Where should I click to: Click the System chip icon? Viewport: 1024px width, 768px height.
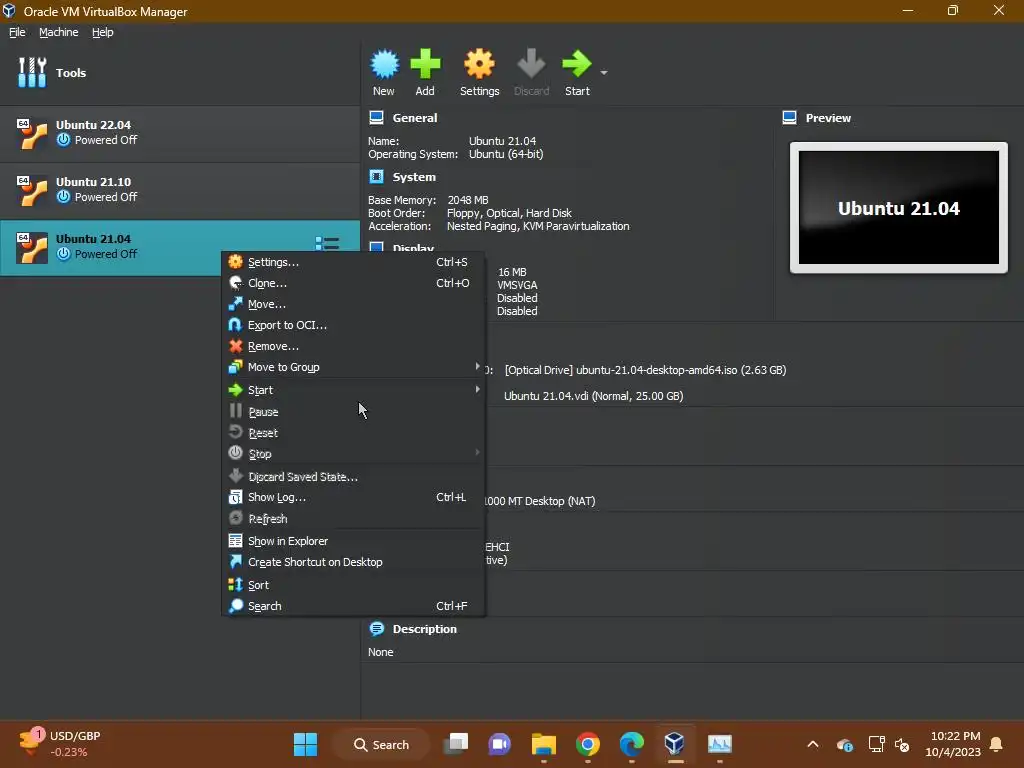coord(376,176)
